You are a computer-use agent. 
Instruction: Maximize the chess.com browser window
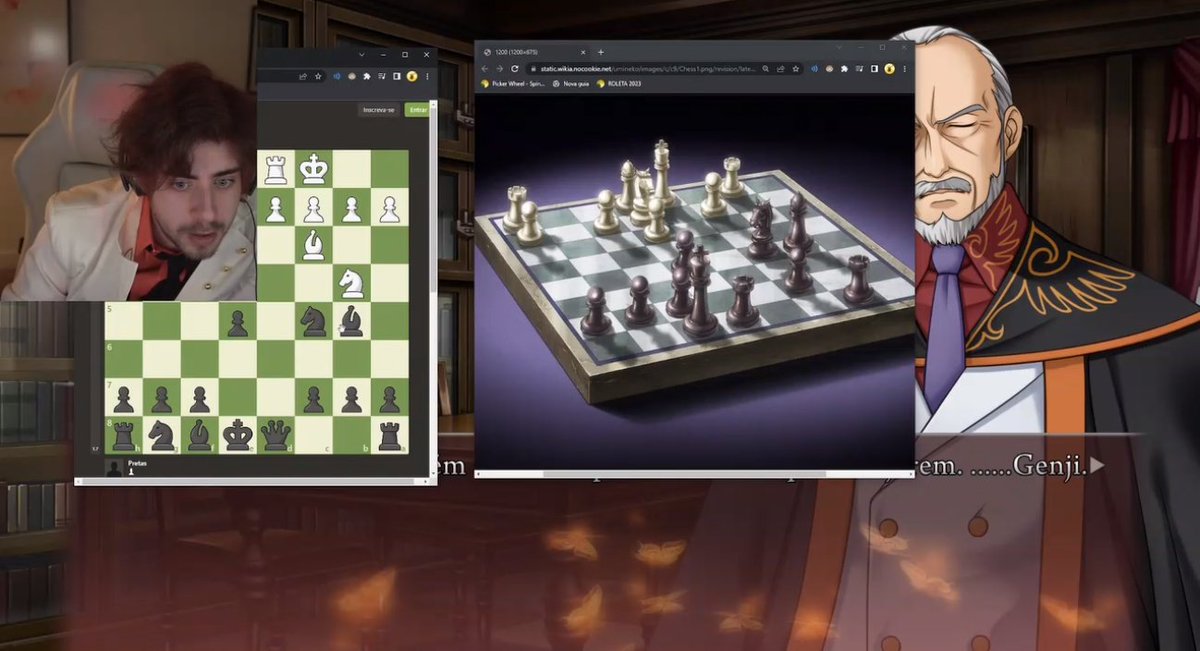point(405,55)
